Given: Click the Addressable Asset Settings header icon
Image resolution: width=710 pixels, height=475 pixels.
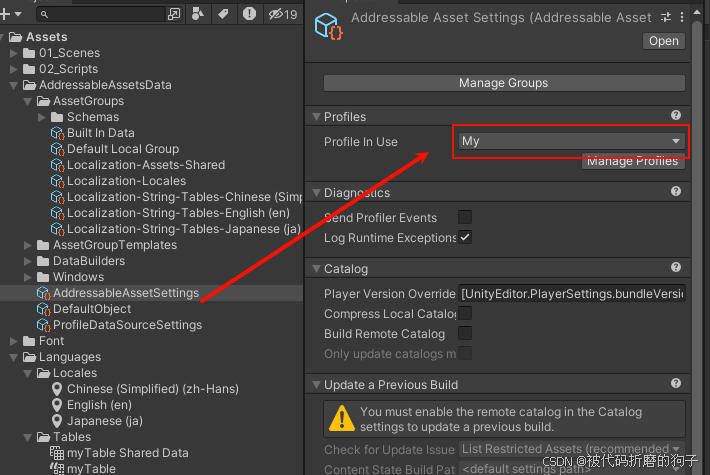Looking at the screenshot, I should point(328,26).
